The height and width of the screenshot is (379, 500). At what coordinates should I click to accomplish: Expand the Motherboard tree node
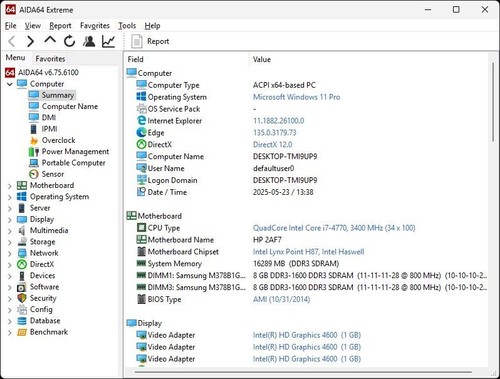(10, 186)
